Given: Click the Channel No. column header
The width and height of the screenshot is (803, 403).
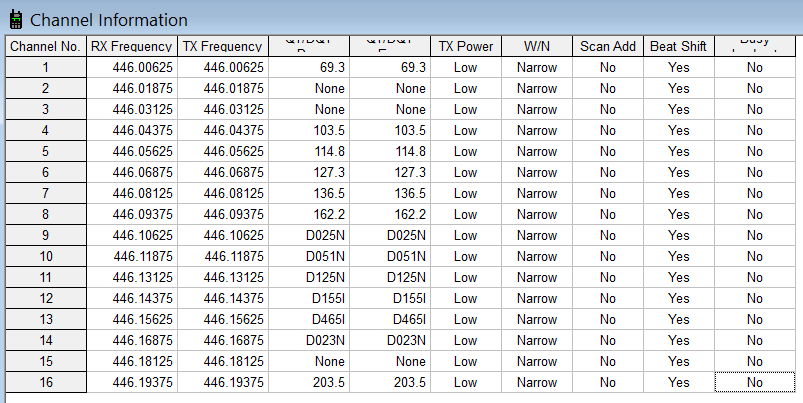Looking at the screenshot, I should [x=46, y=46].
